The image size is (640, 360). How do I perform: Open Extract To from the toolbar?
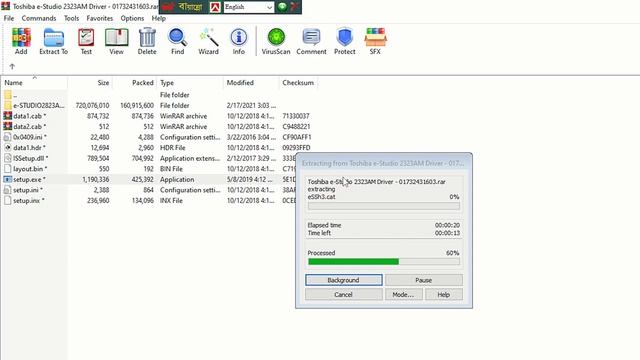pos(53,41)
